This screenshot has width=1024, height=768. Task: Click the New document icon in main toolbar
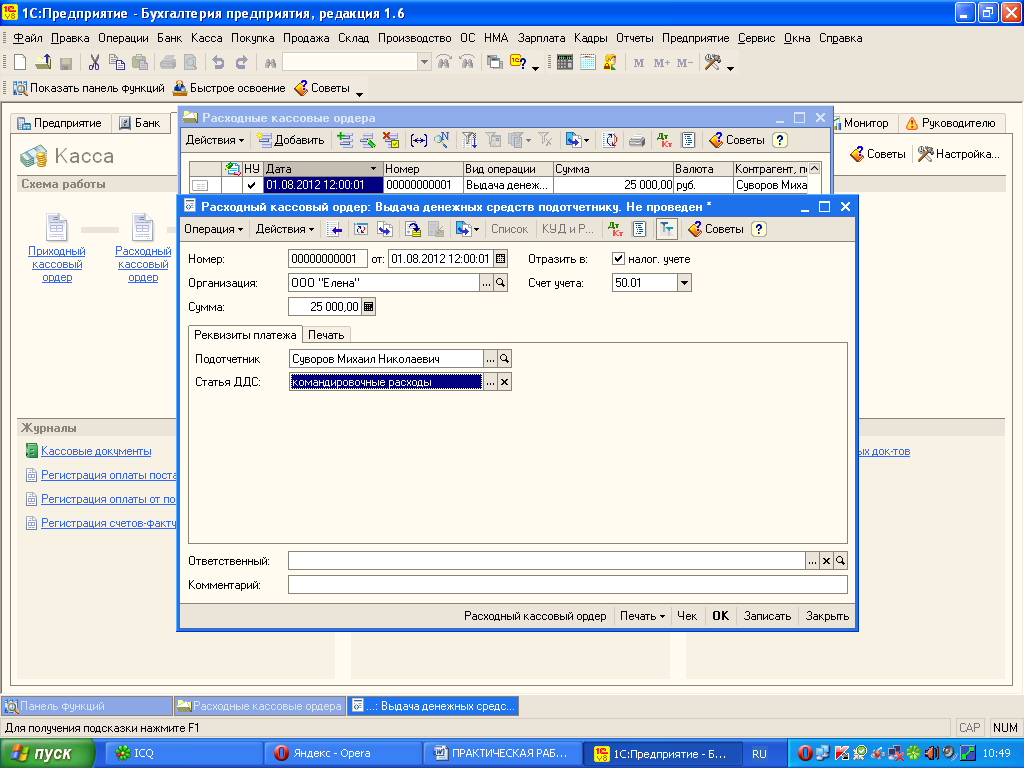pyautogui.click(x=20, y=63)
